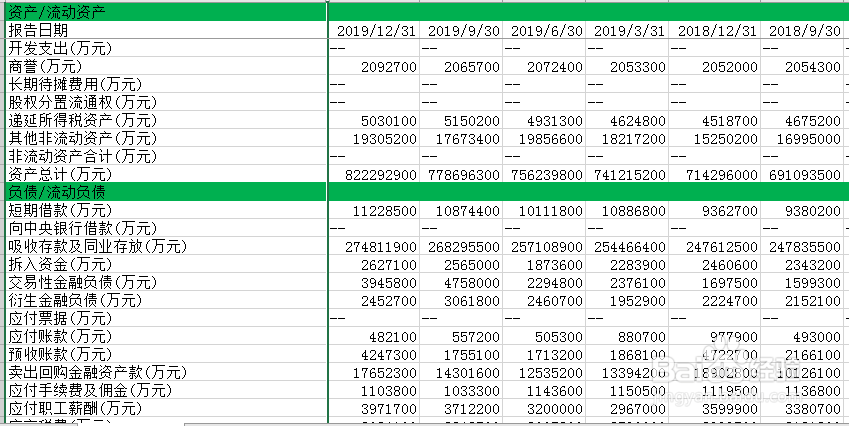
Task: Select cell with value 17652300
Action: tap(374, 372)
